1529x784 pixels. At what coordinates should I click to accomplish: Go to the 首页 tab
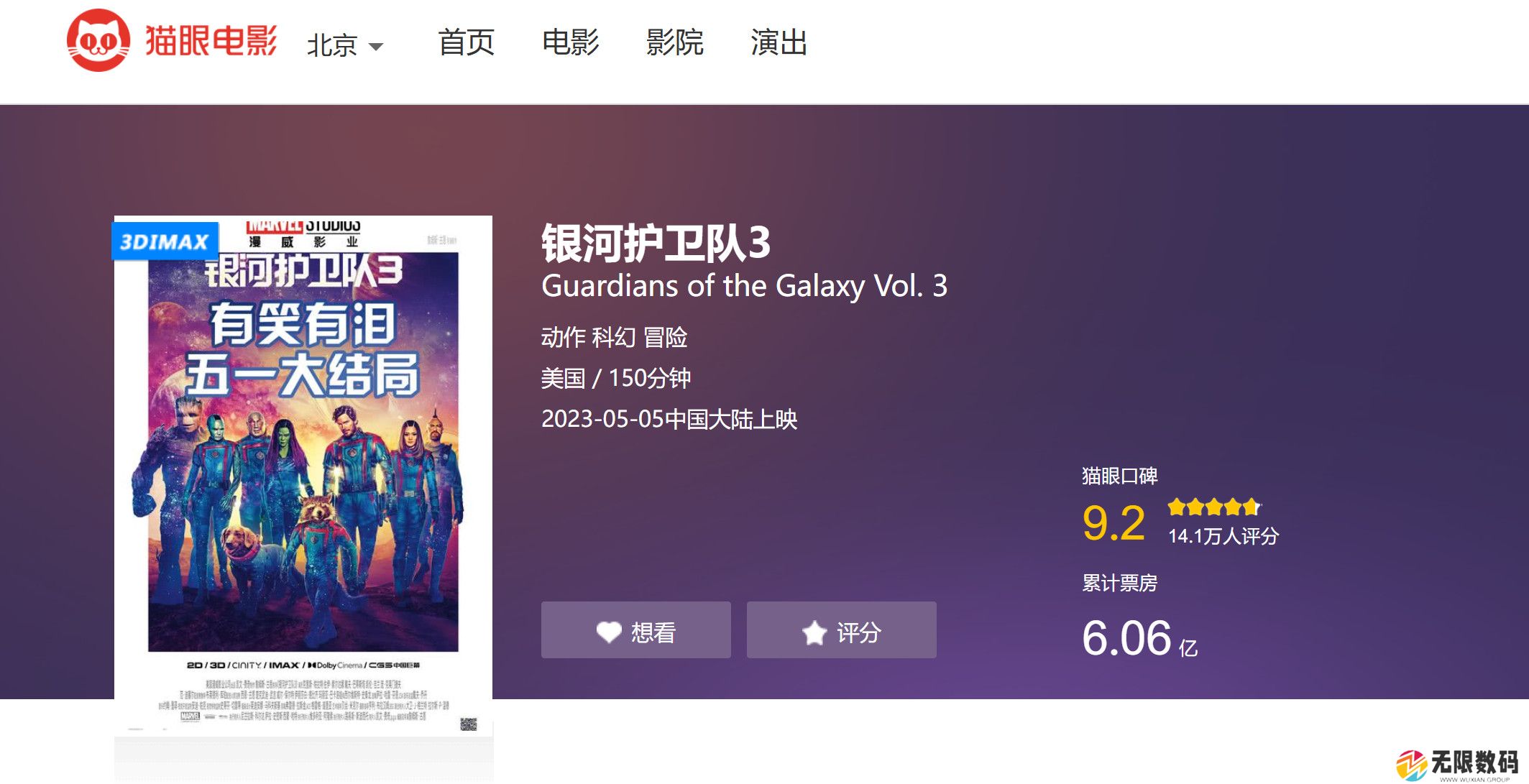pos(467,42)
